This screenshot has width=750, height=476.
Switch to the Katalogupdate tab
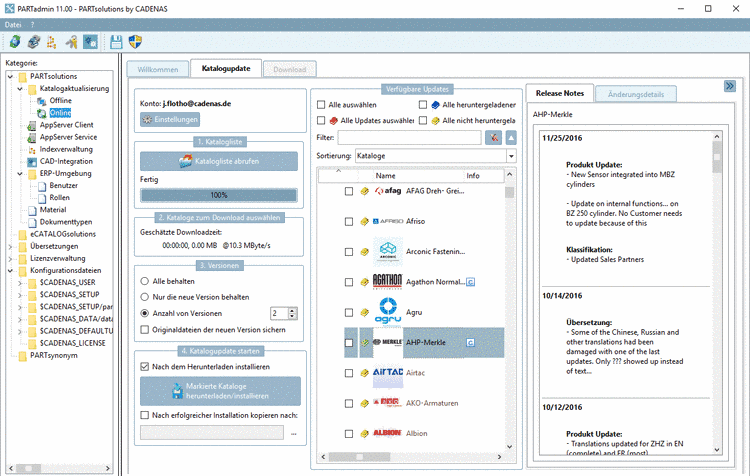226,68
